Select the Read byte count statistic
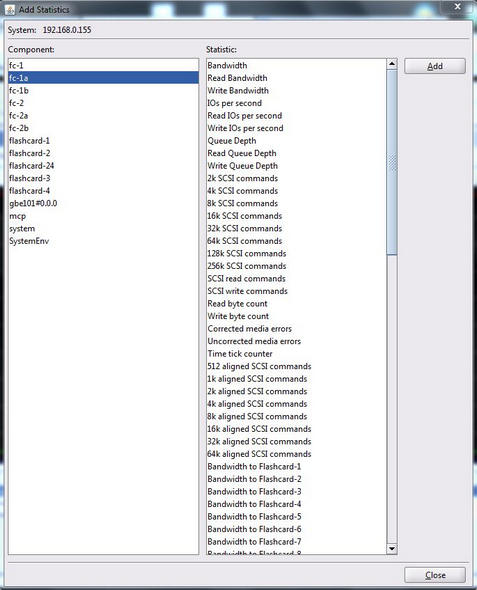The width and height of the screenshot is (477, 590). pos(297,304)
